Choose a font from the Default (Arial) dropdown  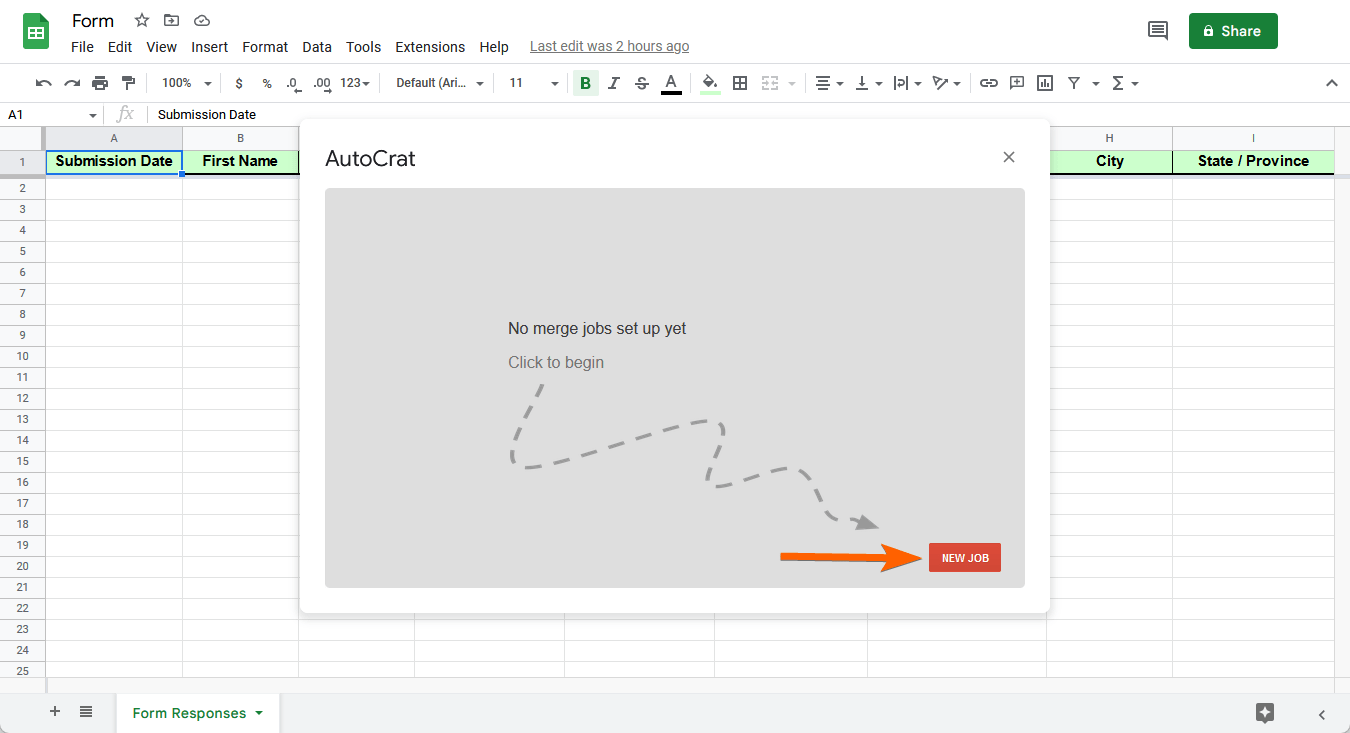coord(440,83)
